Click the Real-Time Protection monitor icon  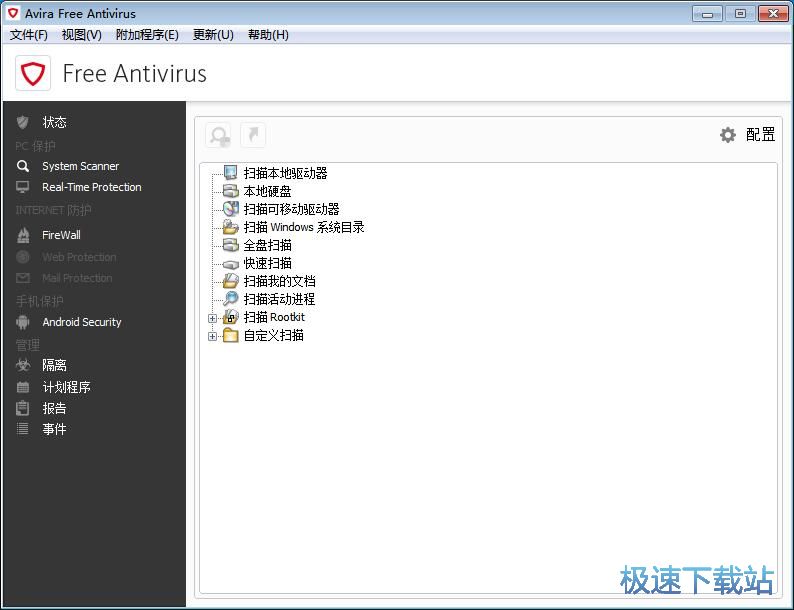pos(23,187)
